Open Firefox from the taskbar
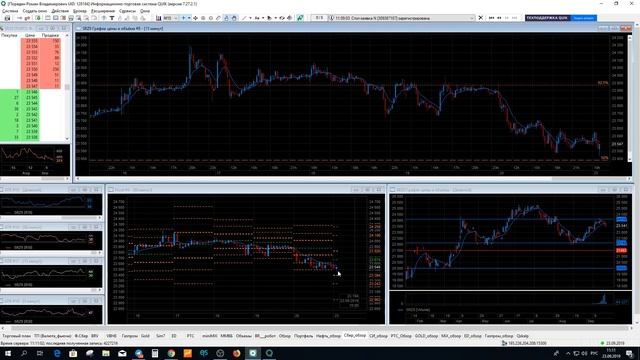This screenshot has height=360, width=640. pos(236,353)
